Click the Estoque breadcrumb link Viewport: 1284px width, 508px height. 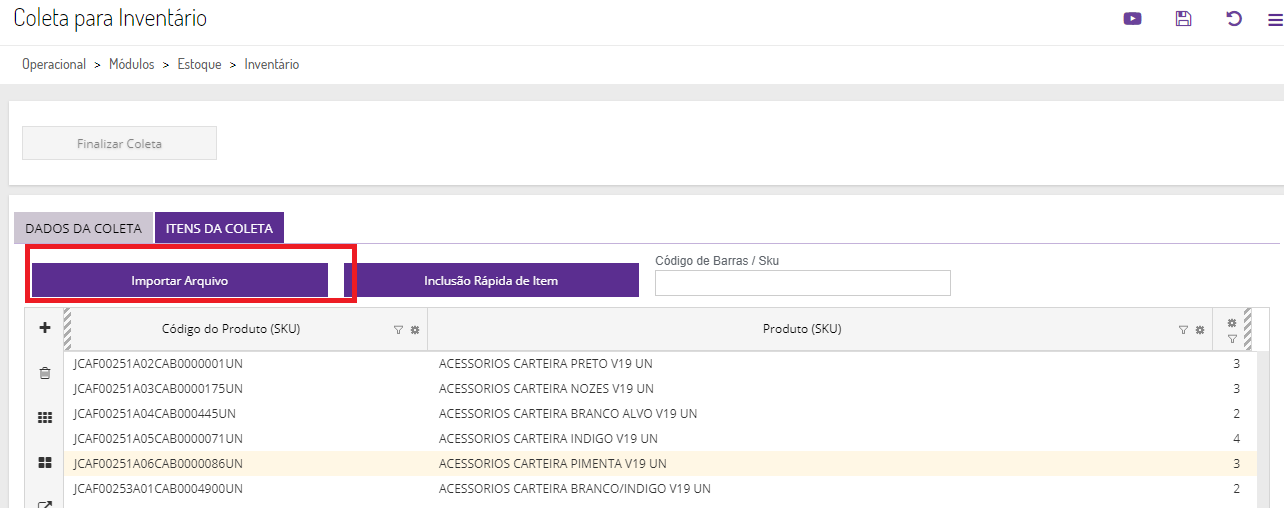(199, 64)
